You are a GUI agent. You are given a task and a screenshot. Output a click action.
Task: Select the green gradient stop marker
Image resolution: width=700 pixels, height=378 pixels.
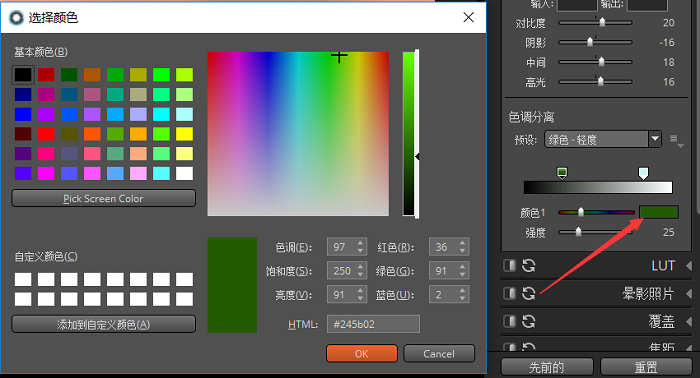click(x=562, y=173)
